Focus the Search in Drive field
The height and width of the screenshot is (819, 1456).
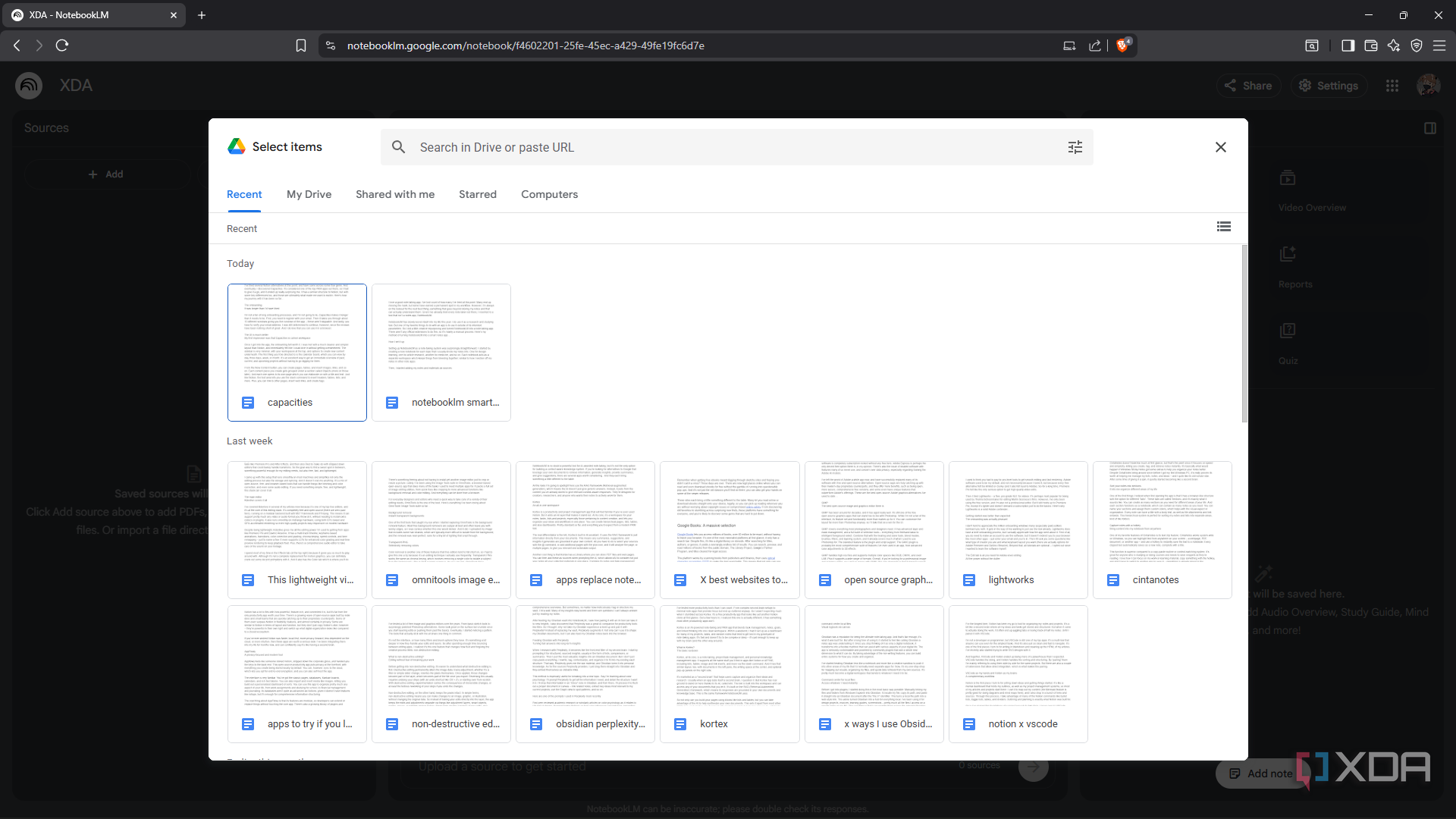736,147
